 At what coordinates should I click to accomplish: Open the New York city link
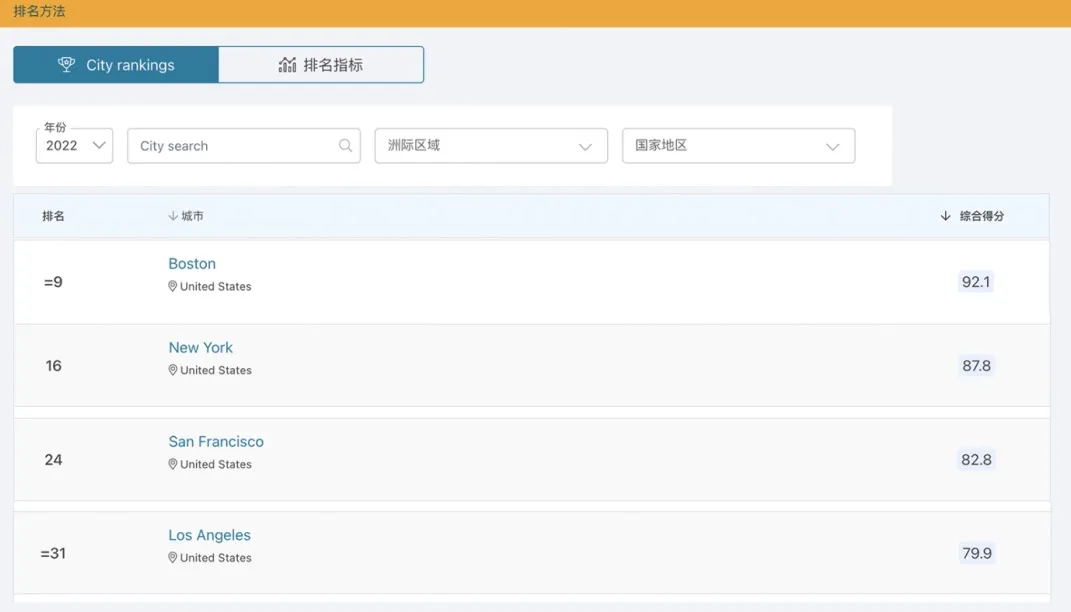[x=200, y=348]
